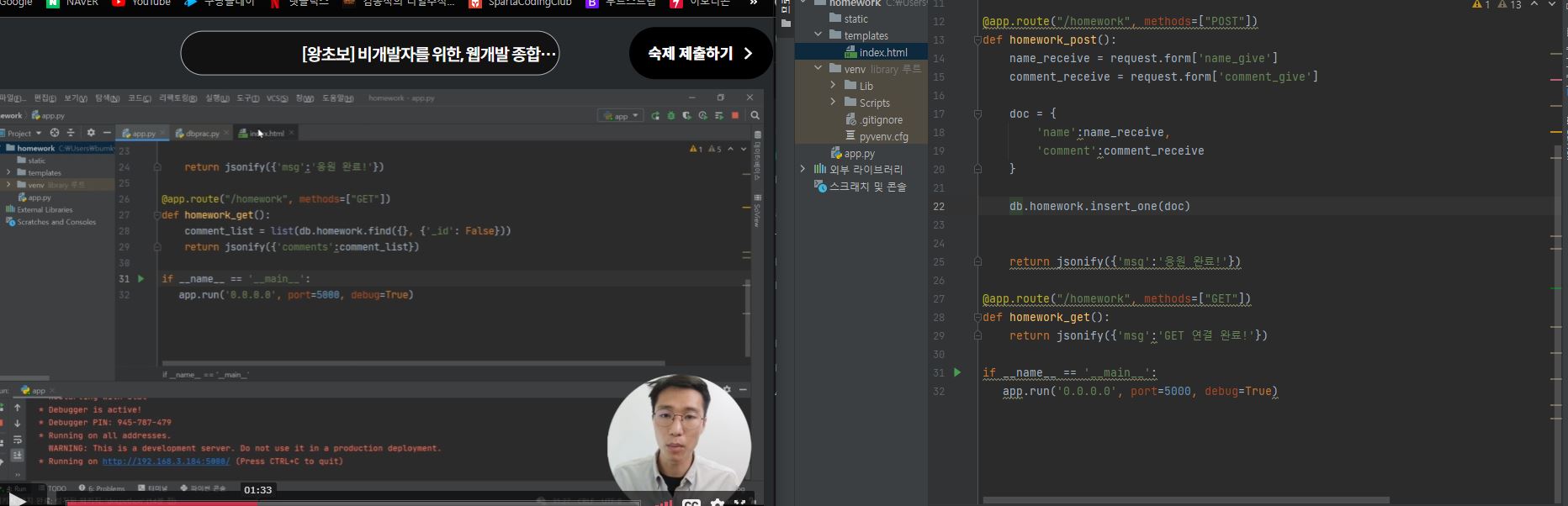1568x506 pixels.
Task: Click the red stop button in video IDE toolbar
Action: (x=735, y=116)
